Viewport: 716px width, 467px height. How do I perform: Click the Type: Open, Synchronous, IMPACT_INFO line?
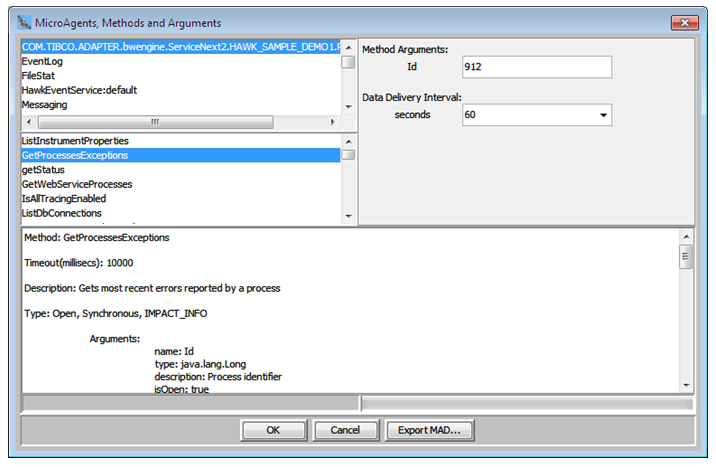point(116,314)
